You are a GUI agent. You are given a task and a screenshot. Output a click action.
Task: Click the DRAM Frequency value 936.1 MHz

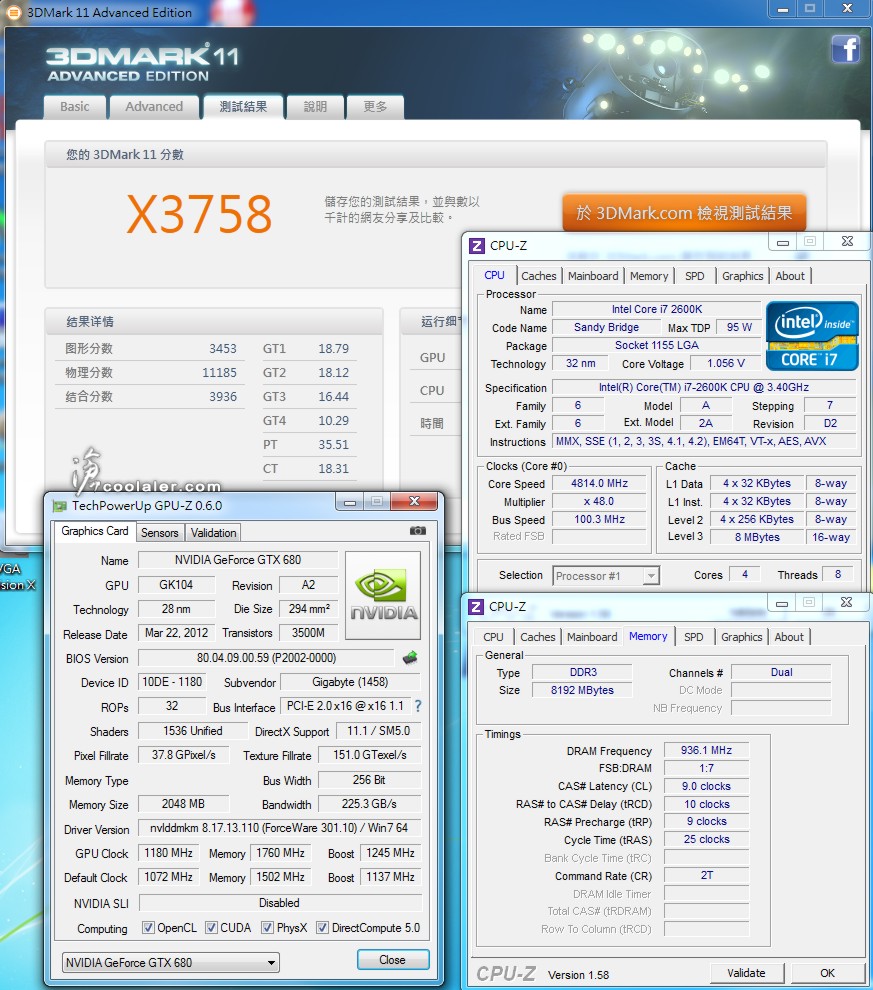click(x=706, y=750)
